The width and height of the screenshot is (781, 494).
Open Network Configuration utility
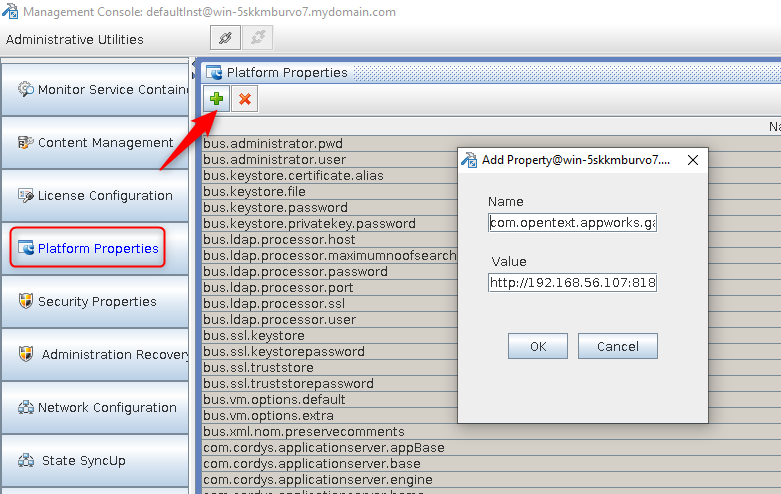[95, 407]
